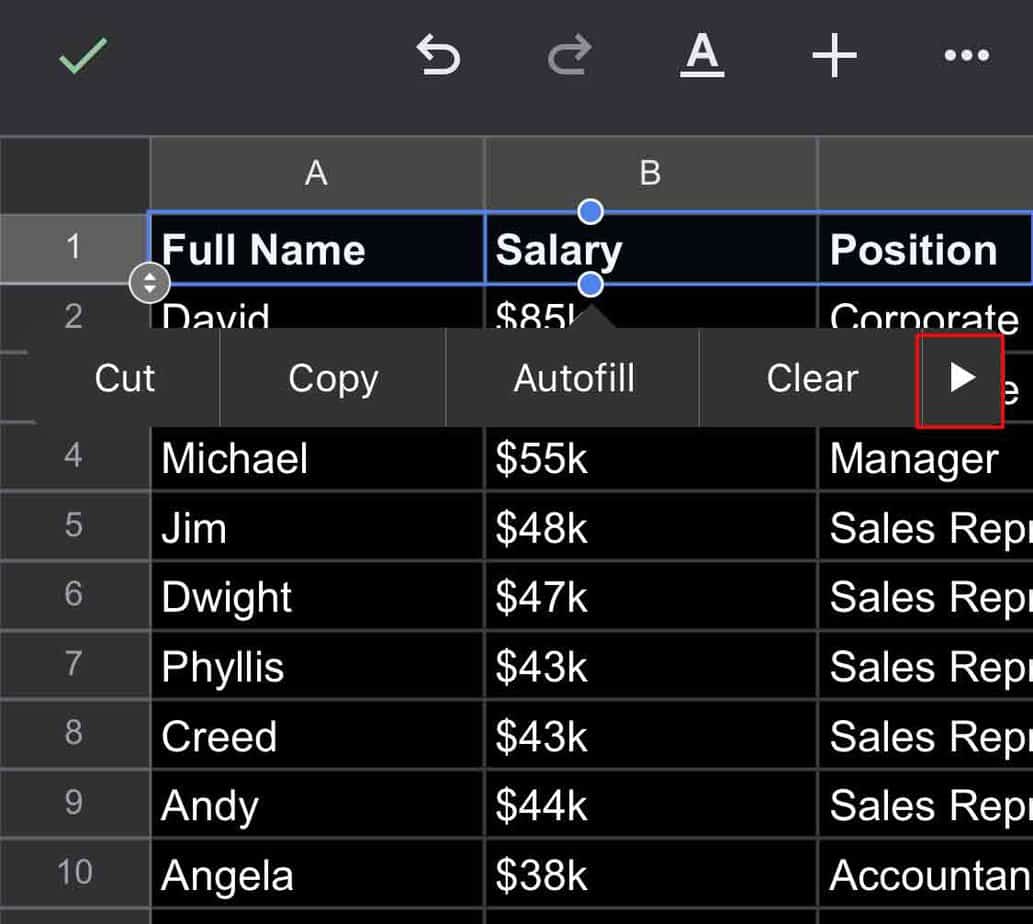1033x924 pixels.
Task: Select the cell containing Dwight
Action: pyautogui.click(x=315, y=597)
